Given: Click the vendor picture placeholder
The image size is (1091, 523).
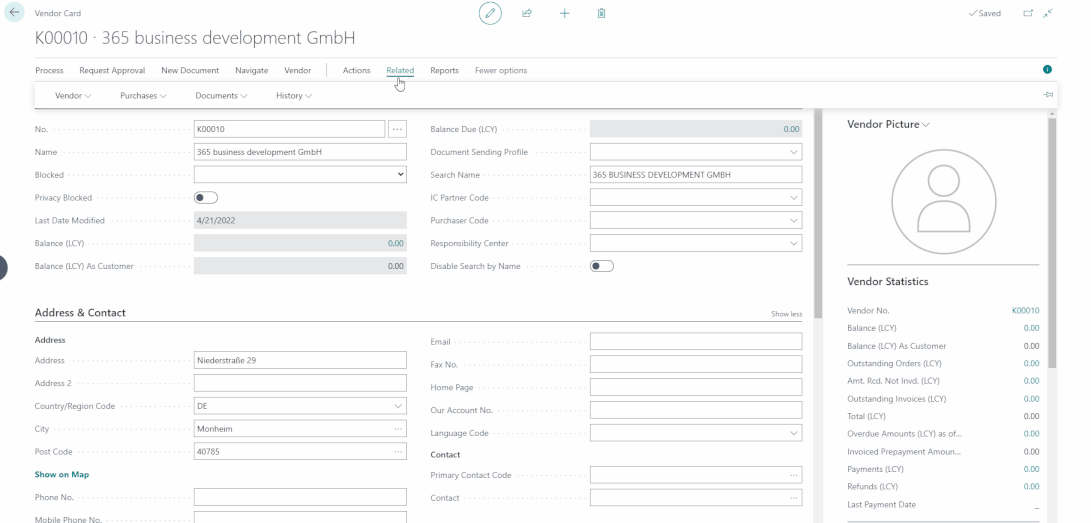Looking at the screenshot, I should [x=943, y=202].
